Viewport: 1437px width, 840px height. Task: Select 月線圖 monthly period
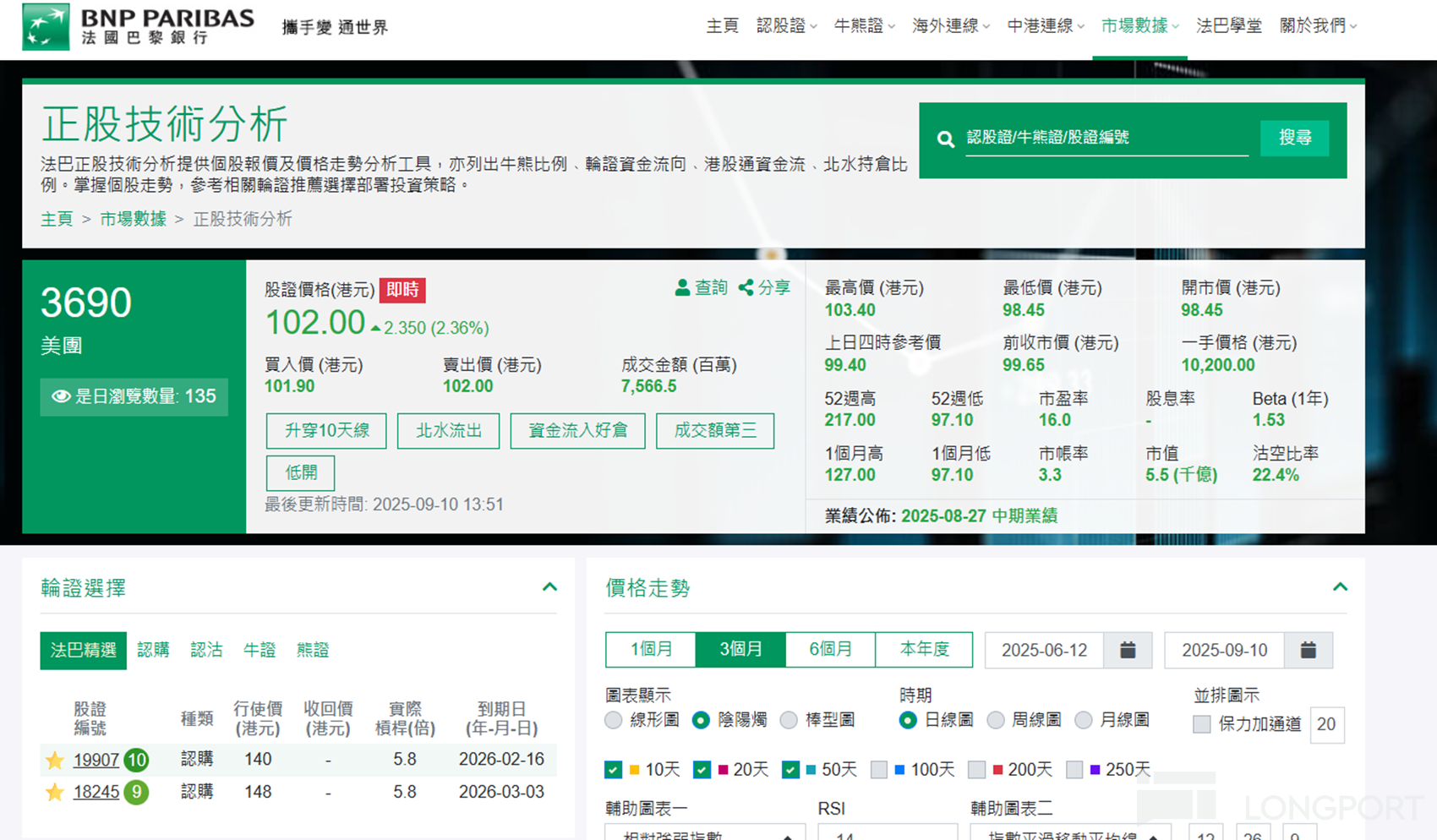point(1084,720)
